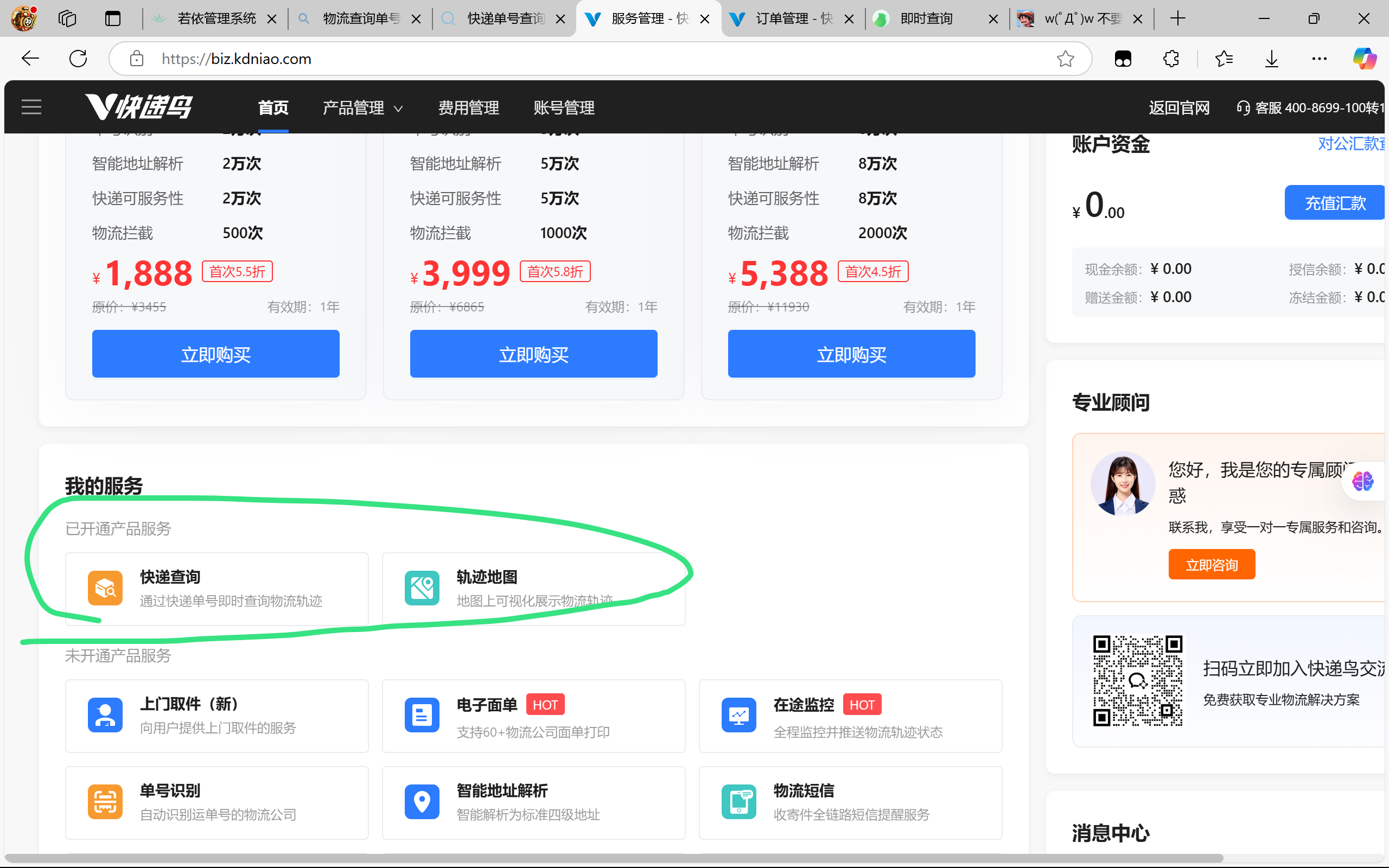This screenshot has height=868, width=1389.
Task: Open 智能地址解析 location pin icon
Action: 422,801
